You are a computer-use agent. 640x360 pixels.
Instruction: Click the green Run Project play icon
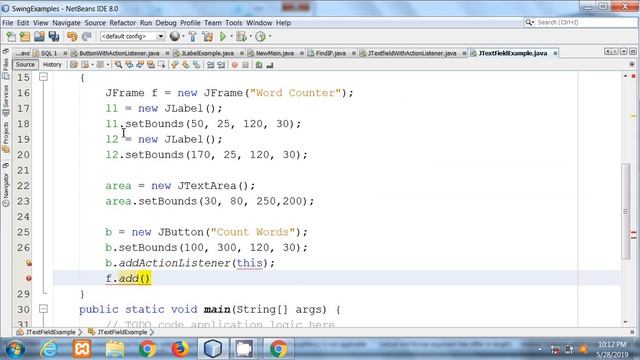coord(223,37)
